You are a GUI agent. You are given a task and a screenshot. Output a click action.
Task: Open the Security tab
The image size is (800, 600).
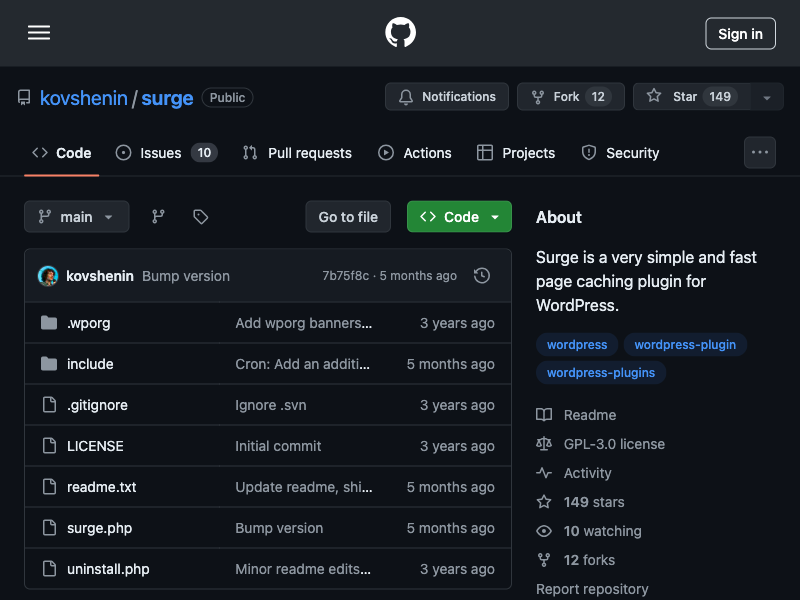(620, 153)
